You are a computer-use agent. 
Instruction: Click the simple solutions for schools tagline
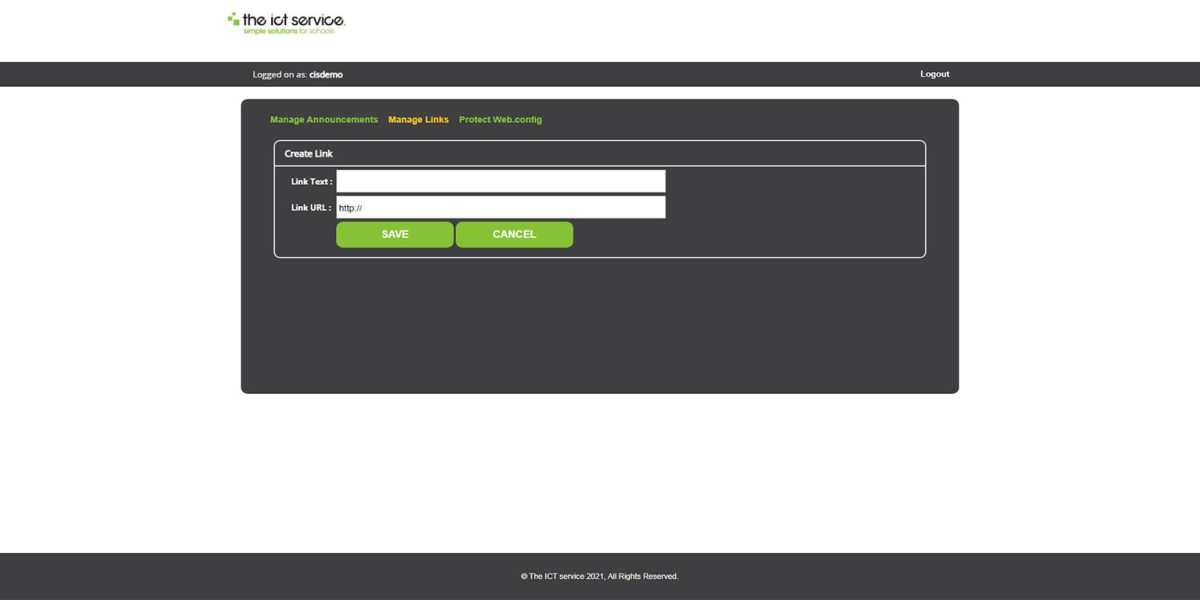coord(291,30)
